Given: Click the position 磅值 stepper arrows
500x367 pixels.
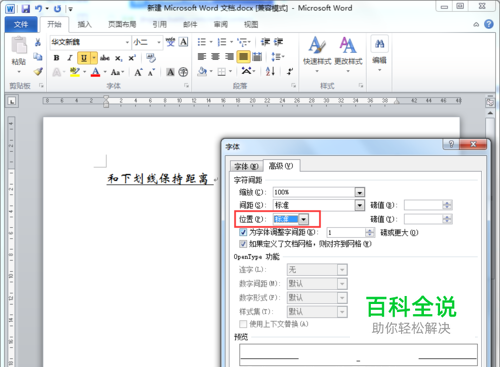Looking at the screenshot, I should click(x=447, y=219).
